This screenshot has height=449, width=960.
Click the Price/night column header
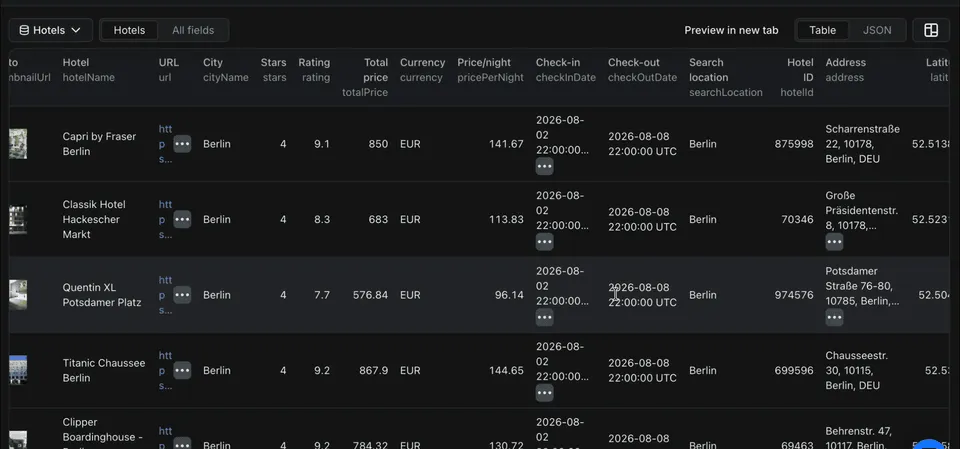[x=490, y=70]
